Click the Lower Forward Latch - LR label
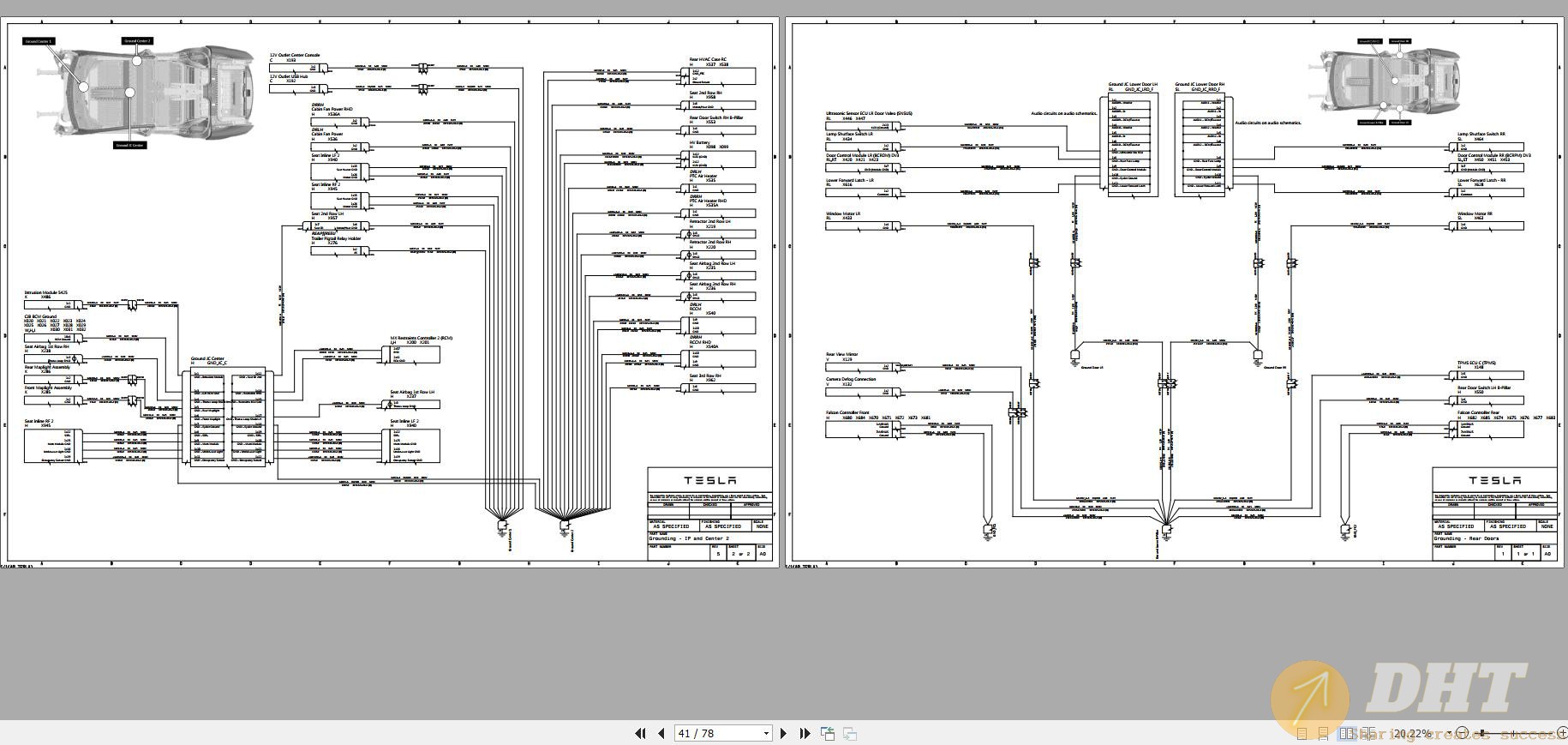Viewport: 1568px width, 745px height. tap(849, 180)
